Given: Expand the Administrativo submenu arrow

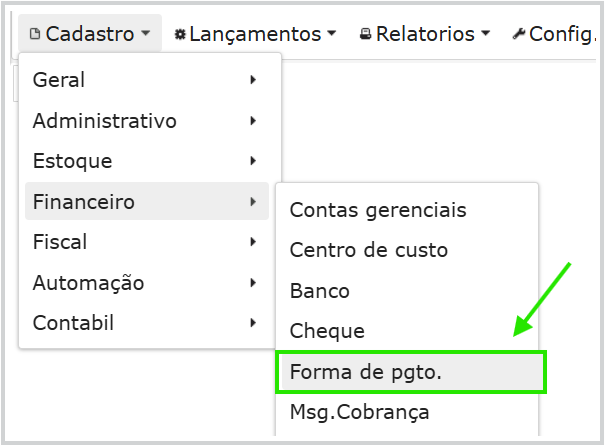Looking at the screenshot, I should [x=254, y=121].
